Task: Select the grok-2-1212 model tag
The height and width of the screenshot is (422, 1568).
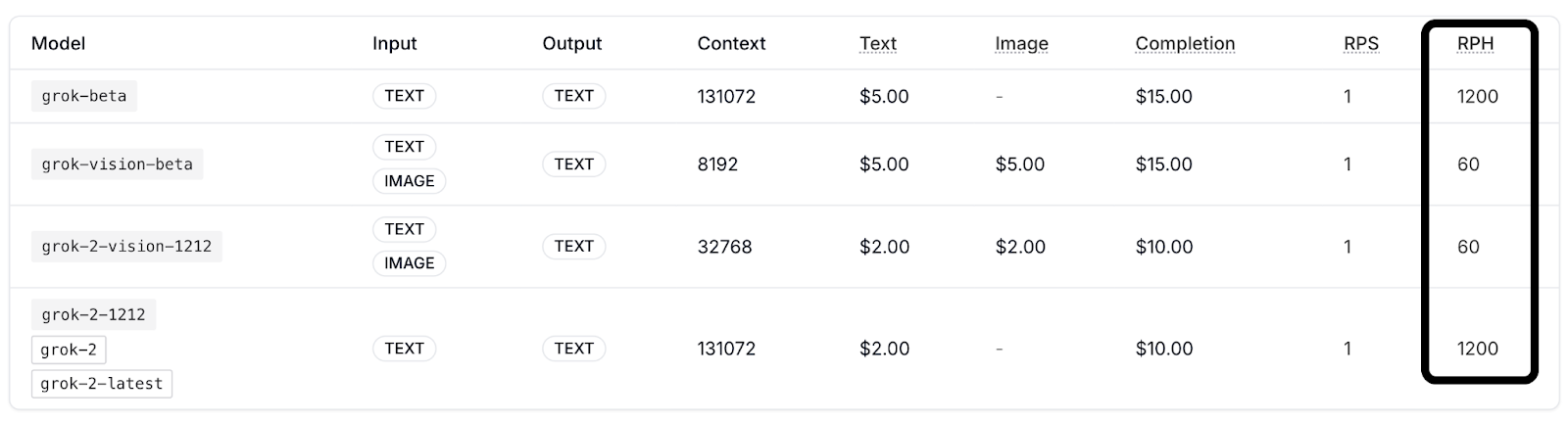Action: point(93,314)
